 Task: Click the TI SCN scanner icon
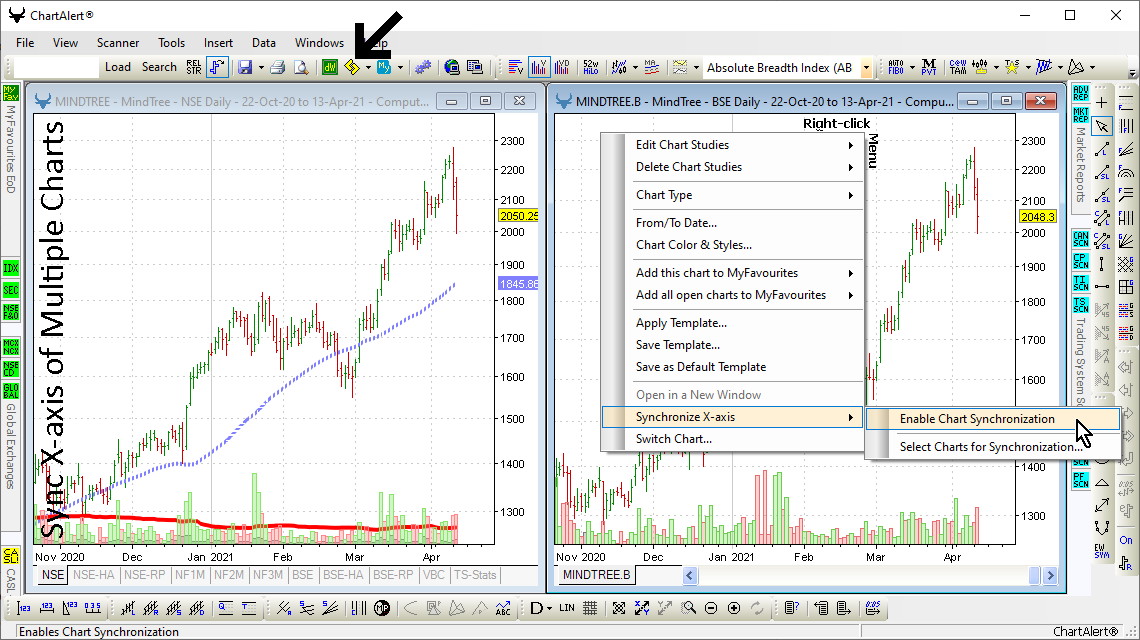click(1080, 282)
